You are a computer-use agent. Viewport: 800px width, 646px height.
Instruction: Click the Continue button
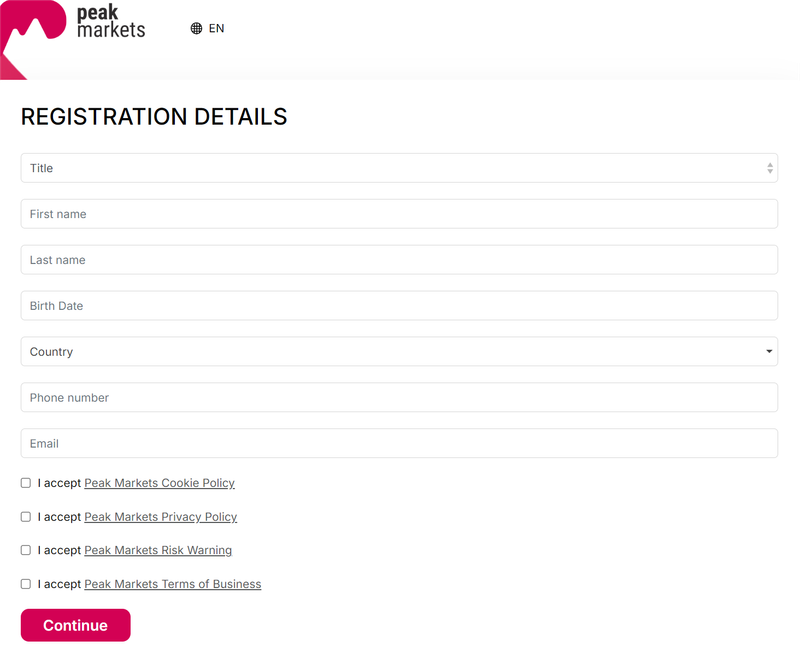(x=76, y=625)
